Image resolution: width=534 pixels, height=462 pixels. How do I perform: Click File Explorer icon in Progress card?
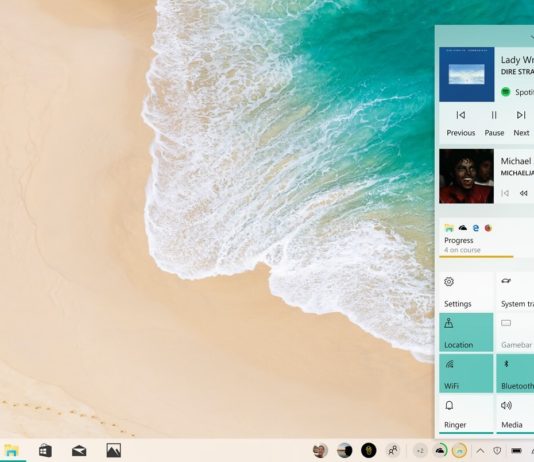(449, 228)
